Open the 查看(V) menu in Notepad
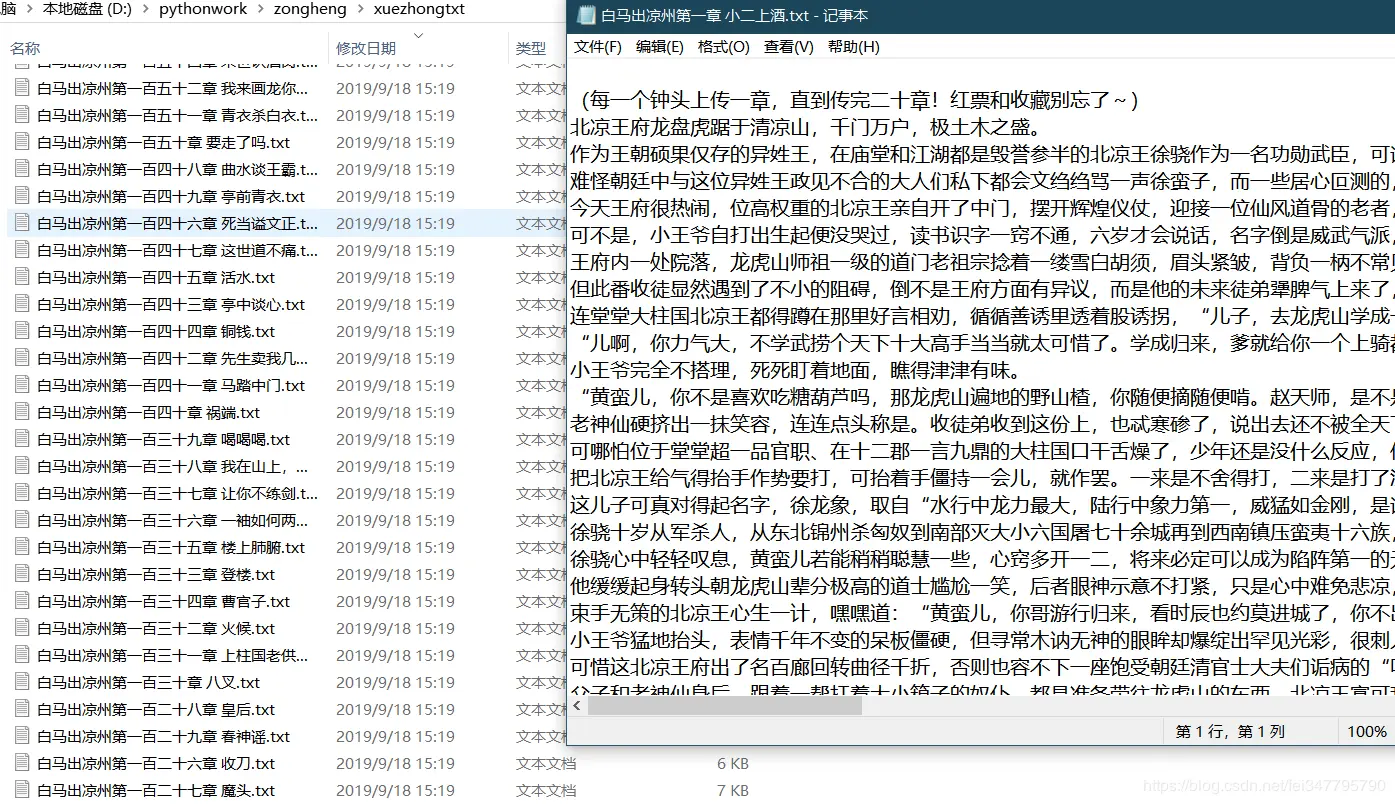 pyautogui.click(x=789, y=46)
